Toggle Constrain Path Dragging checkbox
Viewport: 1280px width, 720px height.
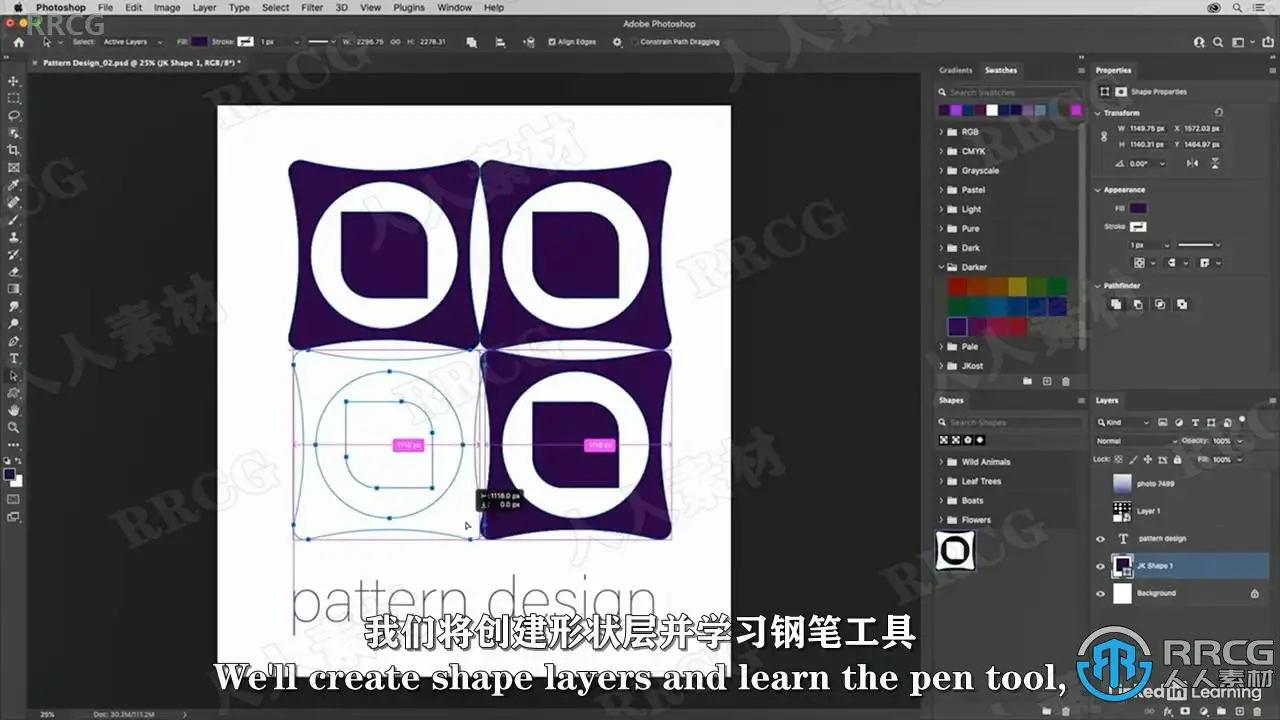pos(635,42)
